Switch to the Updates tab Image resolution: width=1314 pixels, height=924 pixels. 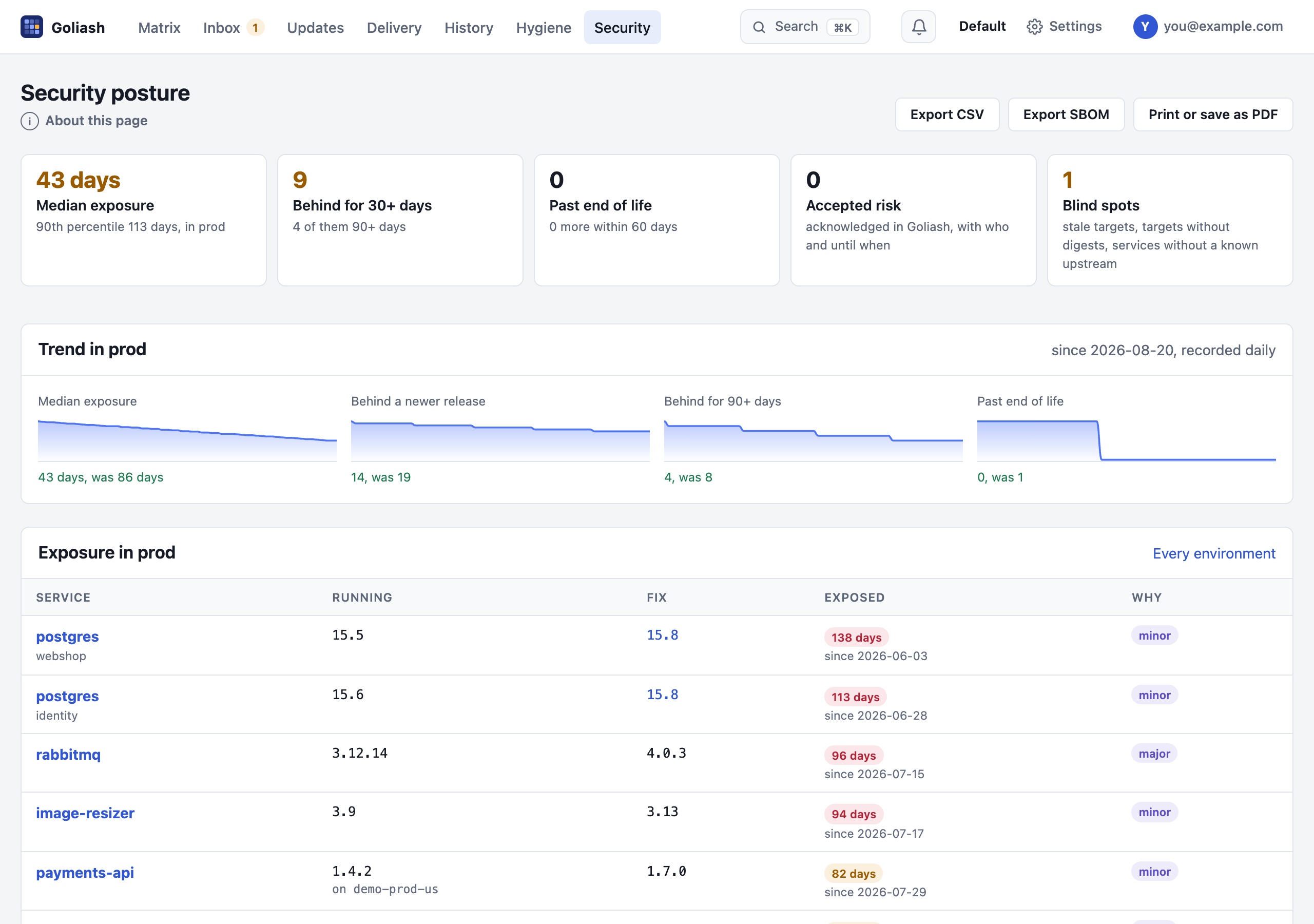(x=315, y=28)
